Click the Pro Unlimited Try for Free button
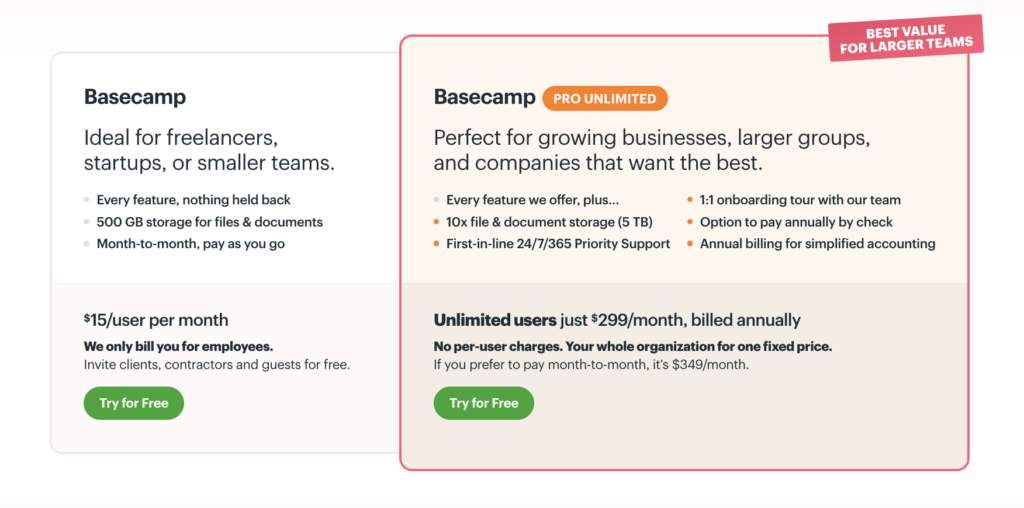The image size is (1024, 508). coord(484,403)
